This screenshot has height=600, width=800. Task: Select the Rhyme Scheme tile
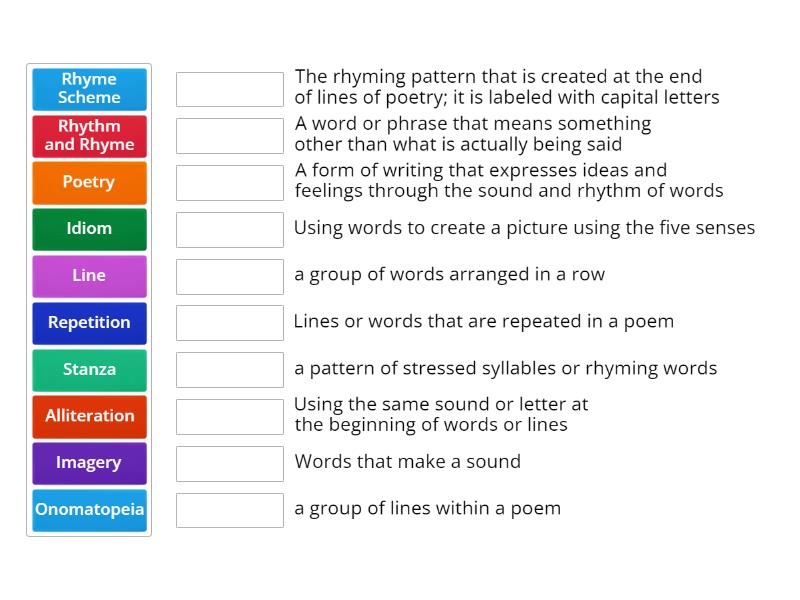[89, 88]
